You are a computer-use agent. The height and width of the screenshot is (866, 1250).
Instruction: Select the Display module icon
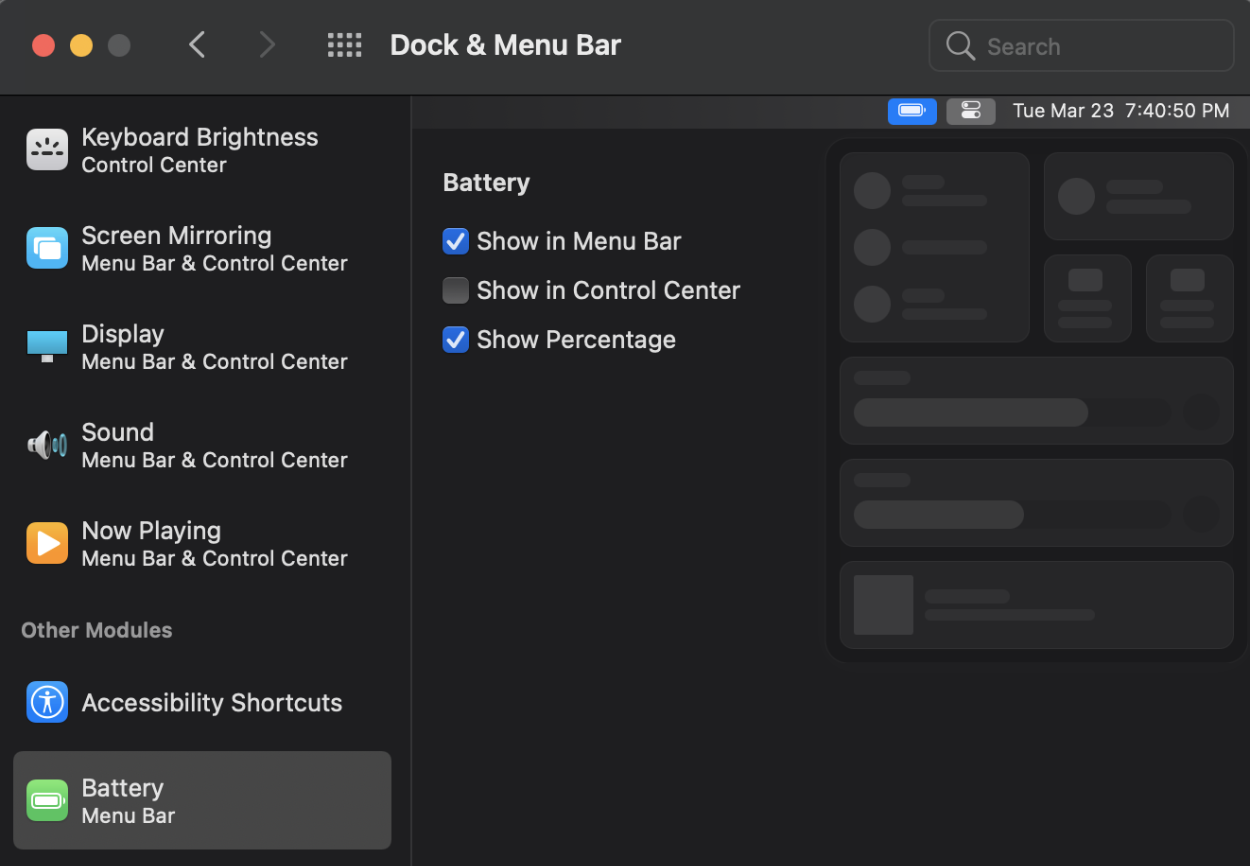[x=46, y=346]
